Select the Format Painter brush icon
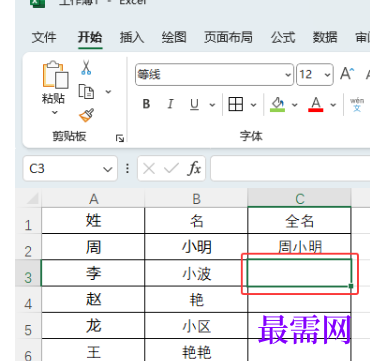 (86, 115)
